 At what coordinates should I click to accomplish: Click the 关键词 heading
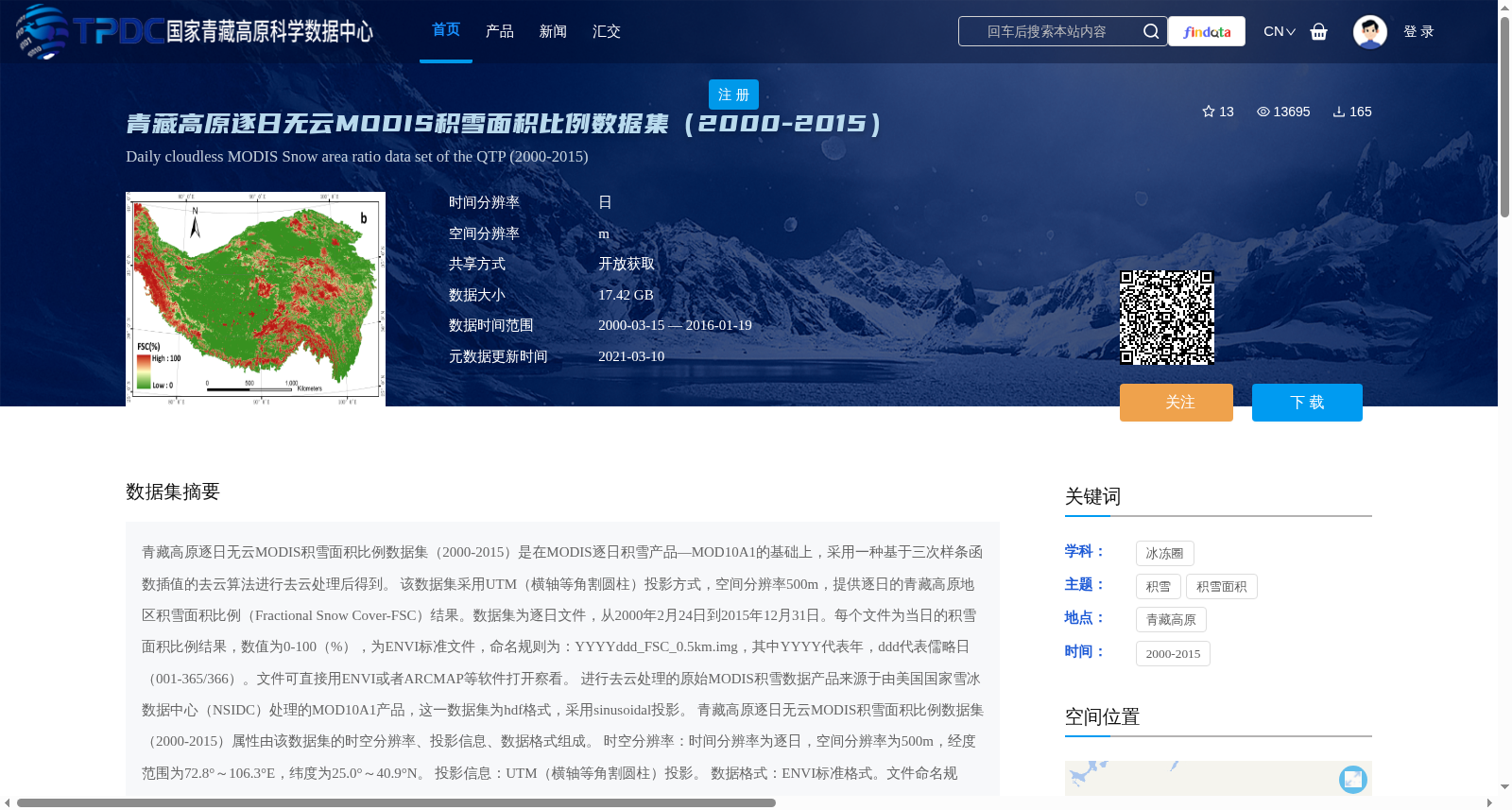click(x=1092, y=496)
